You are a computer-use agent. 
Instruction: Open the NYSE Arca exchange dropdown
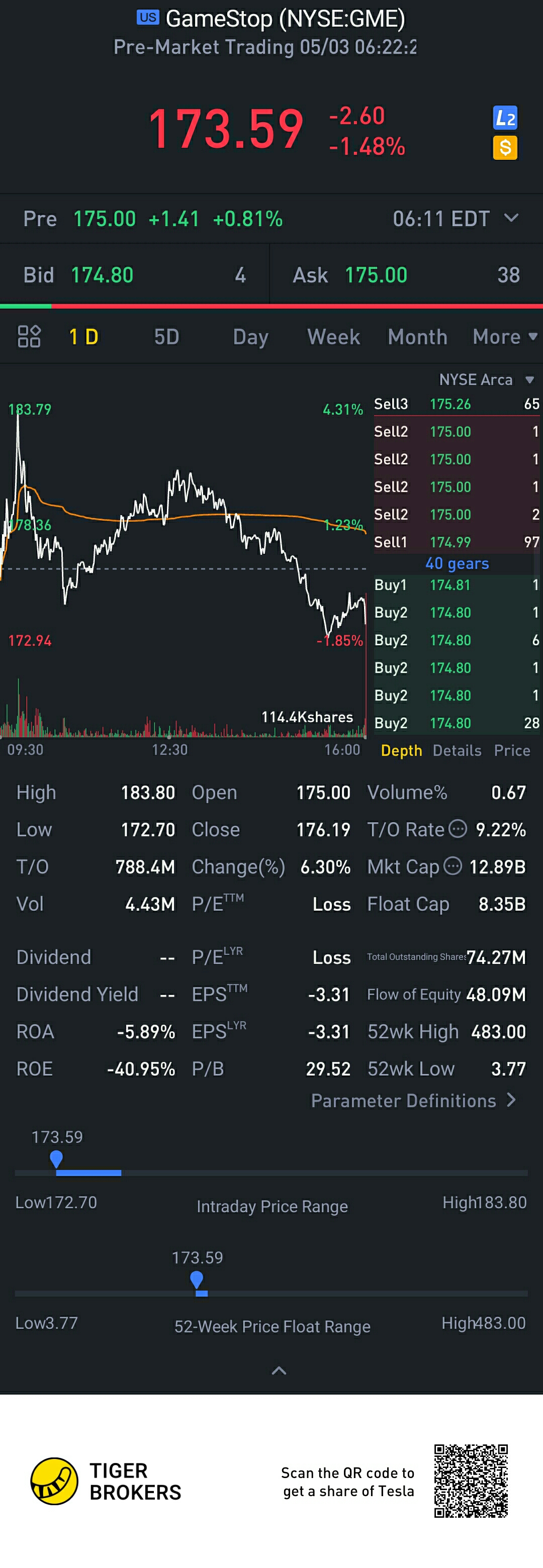coord(486,380)
